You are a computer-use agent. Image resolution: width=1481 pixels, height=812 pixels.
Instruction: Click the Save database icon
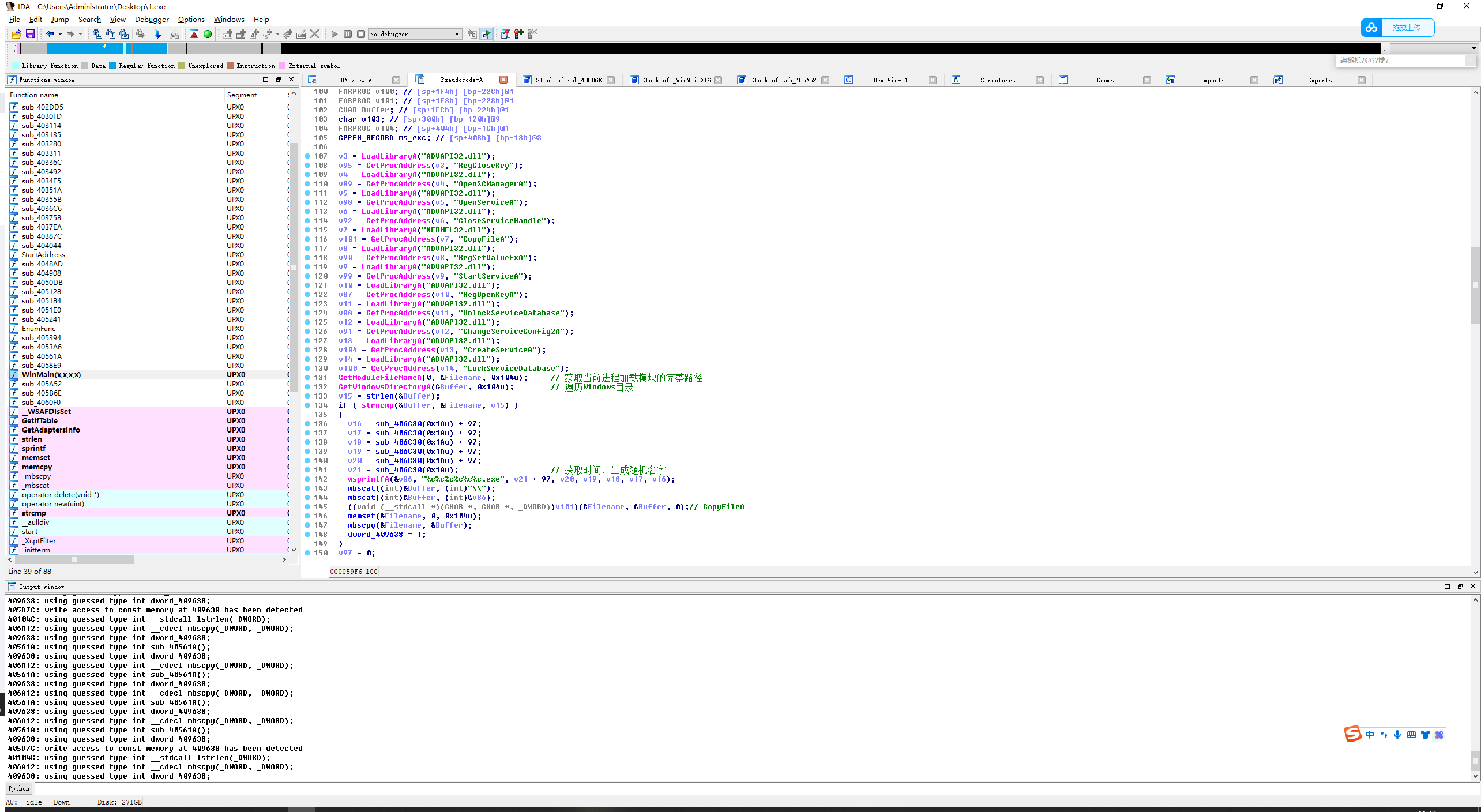tap(30, 34)
